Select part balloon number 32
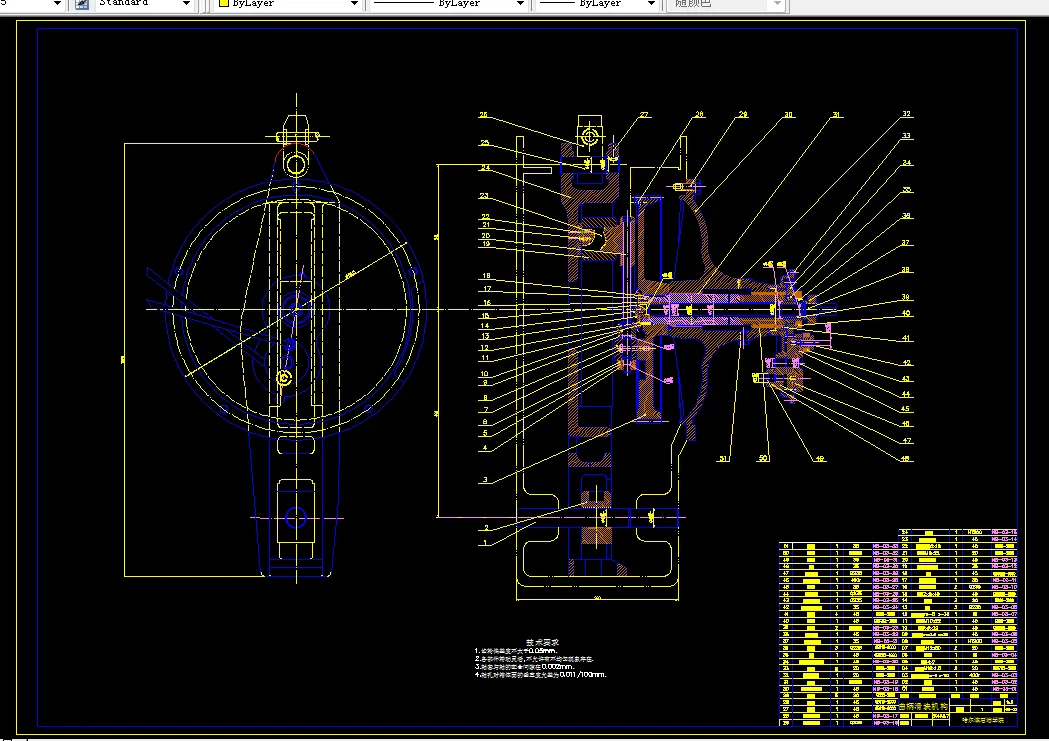The width and height of the screenshot is (1049, 741). click(x=907, y=114)
